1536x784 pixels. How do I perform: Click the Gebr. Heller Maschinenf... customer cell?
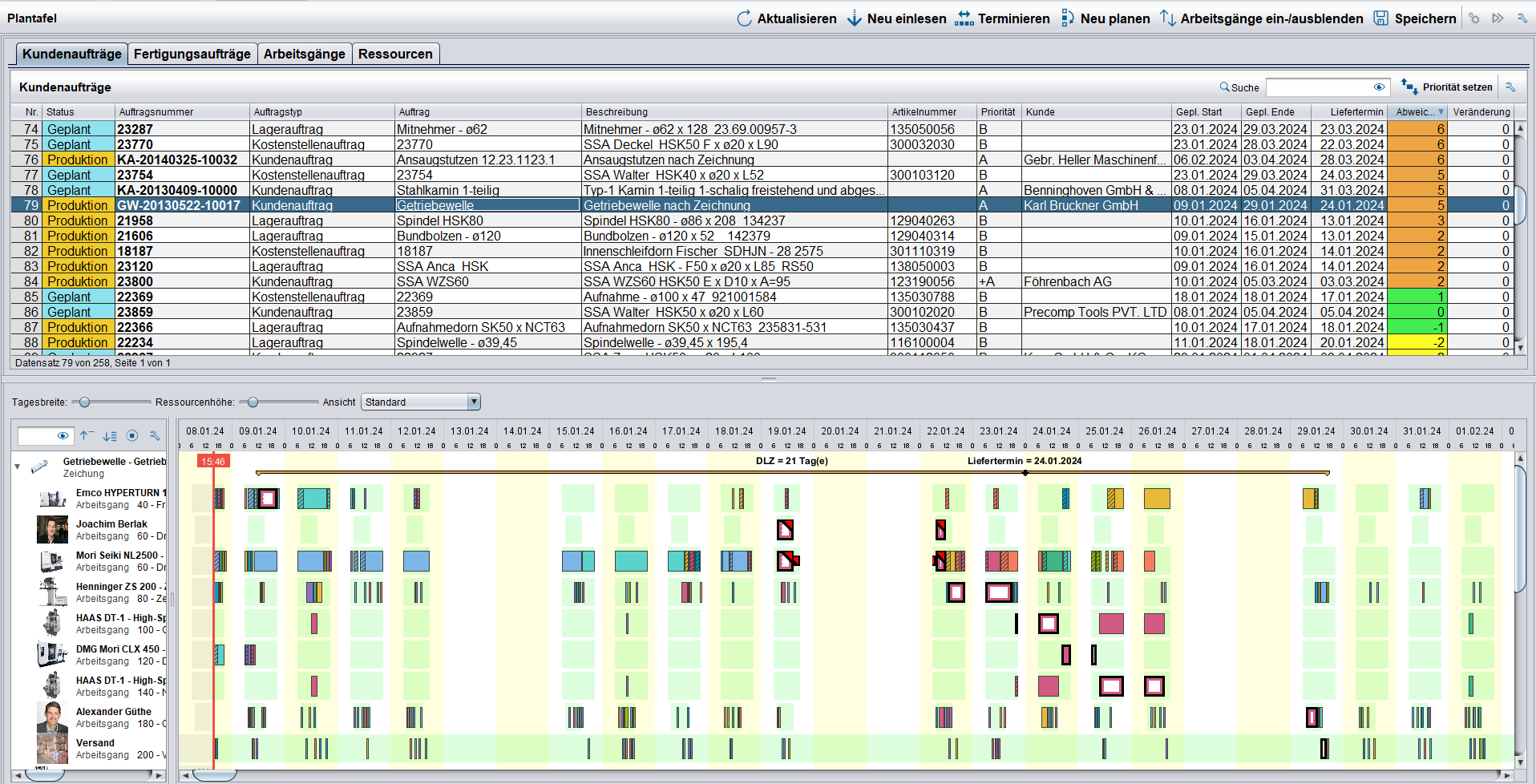[x=1095, y=160]
